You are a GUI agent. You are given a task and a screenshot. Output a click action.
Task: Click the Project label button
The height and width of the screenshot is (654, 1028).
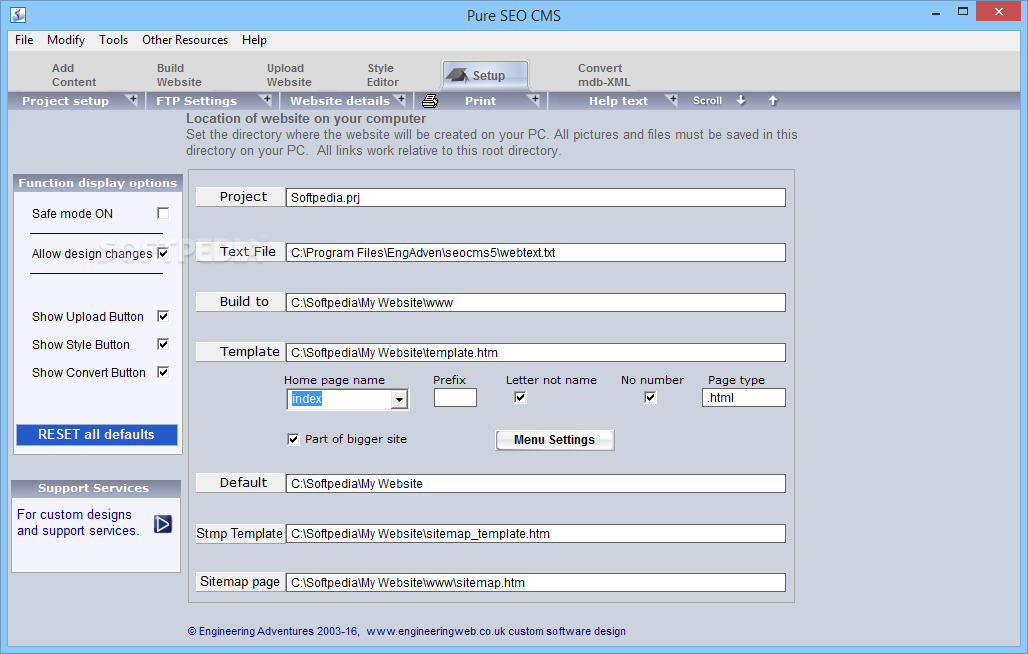click(x=240, y=197)
